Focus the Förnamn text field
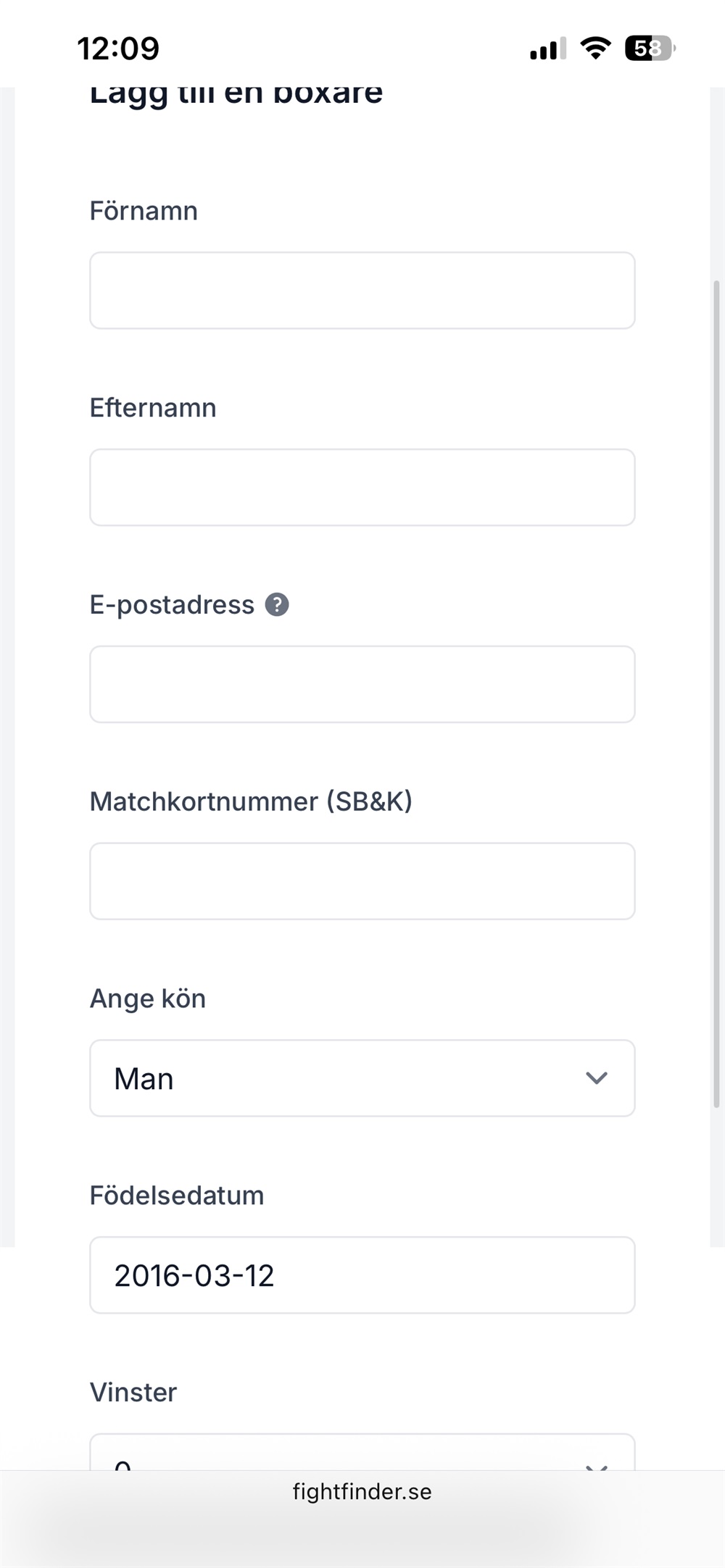Image resolution: width=725 pixels, height=1568 pixels. click(x=362, y=291)
